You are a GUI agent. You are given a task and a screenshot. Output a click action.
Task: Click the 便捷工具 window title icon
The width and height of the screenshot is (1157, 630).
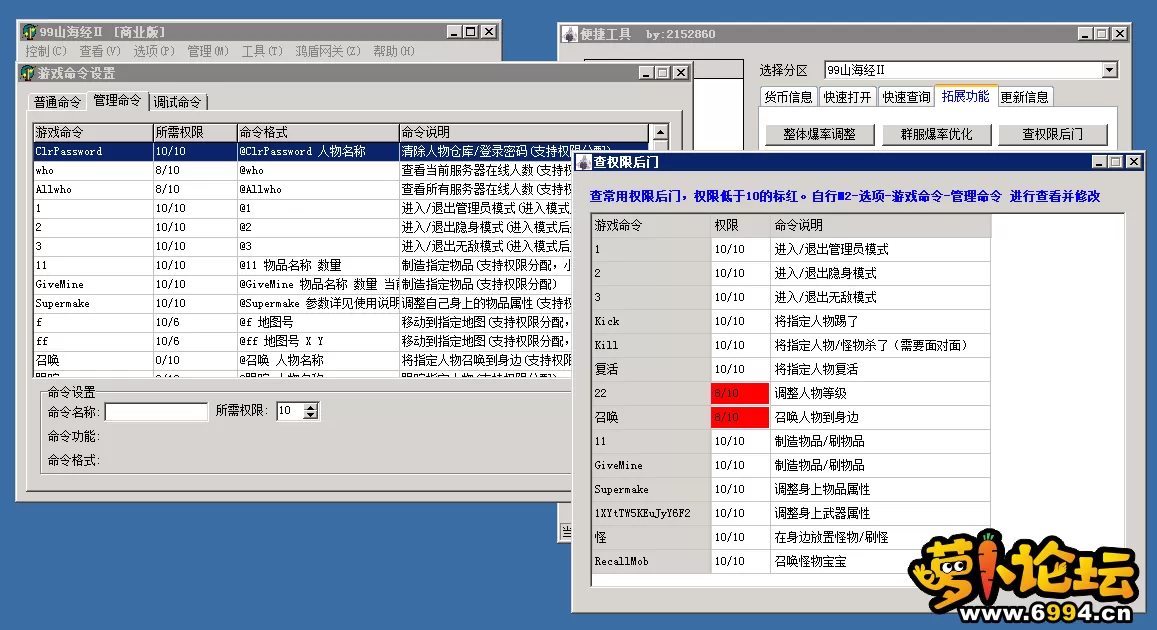click(570, 34)
